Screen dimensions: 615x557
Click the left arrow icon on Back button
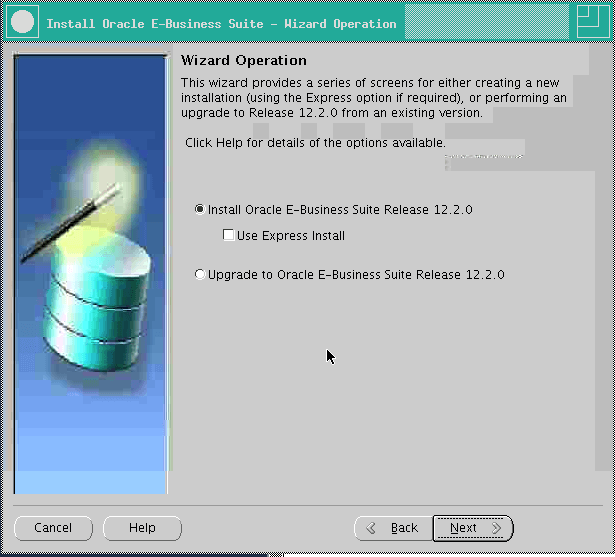[371, 528]
